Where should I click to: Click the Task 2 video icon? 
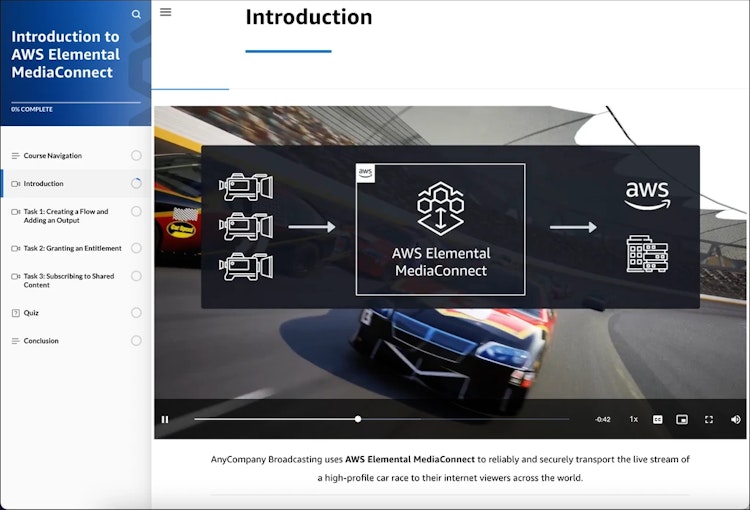[x=15, y=248]
